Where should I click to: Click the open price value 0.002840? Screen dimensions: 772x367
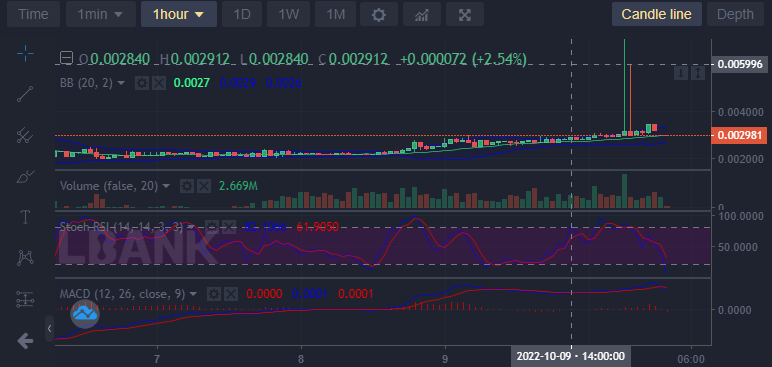tap(120, 59)
